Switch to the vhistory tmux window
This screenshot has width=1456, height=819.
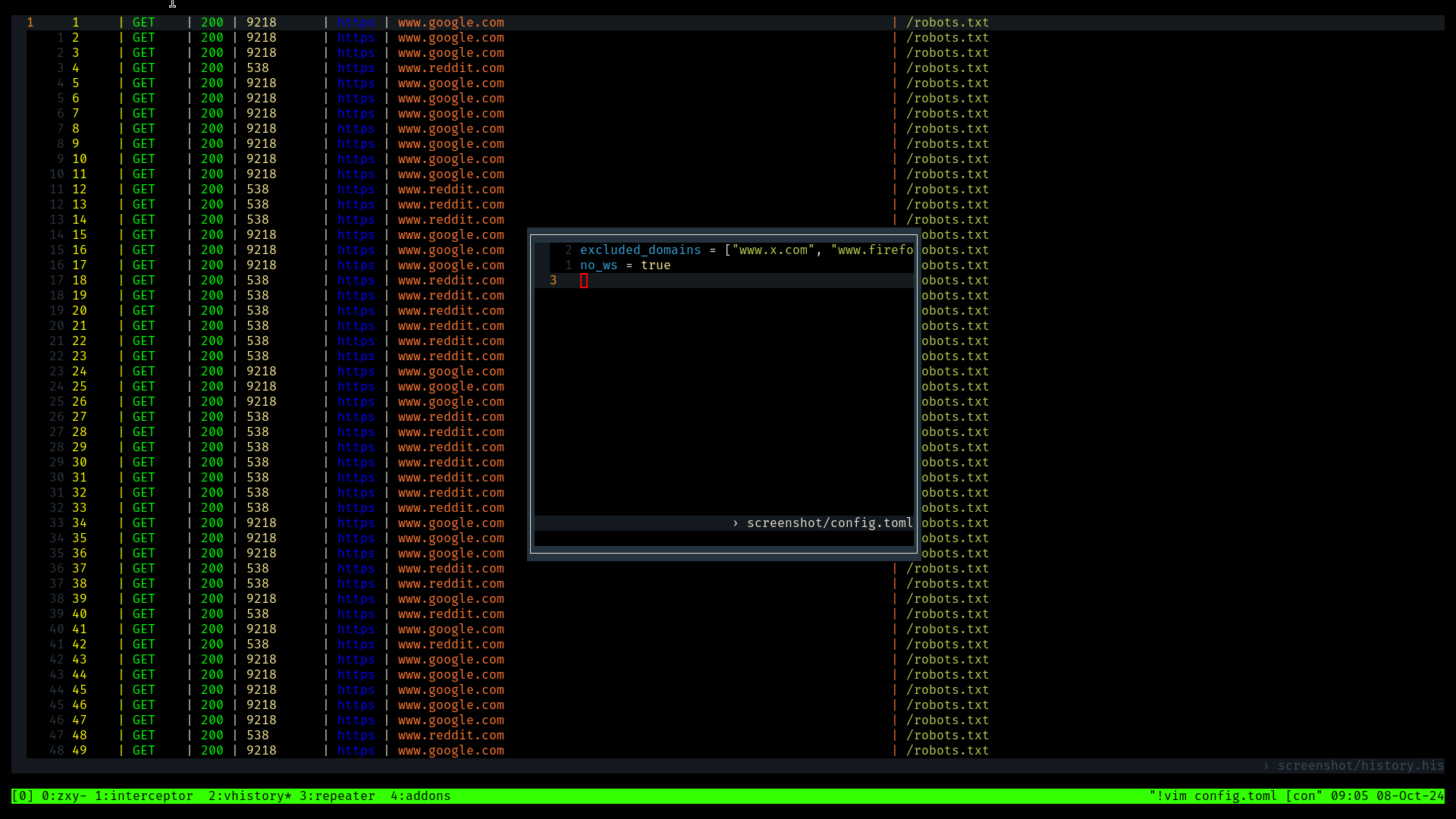click(249, 795)
